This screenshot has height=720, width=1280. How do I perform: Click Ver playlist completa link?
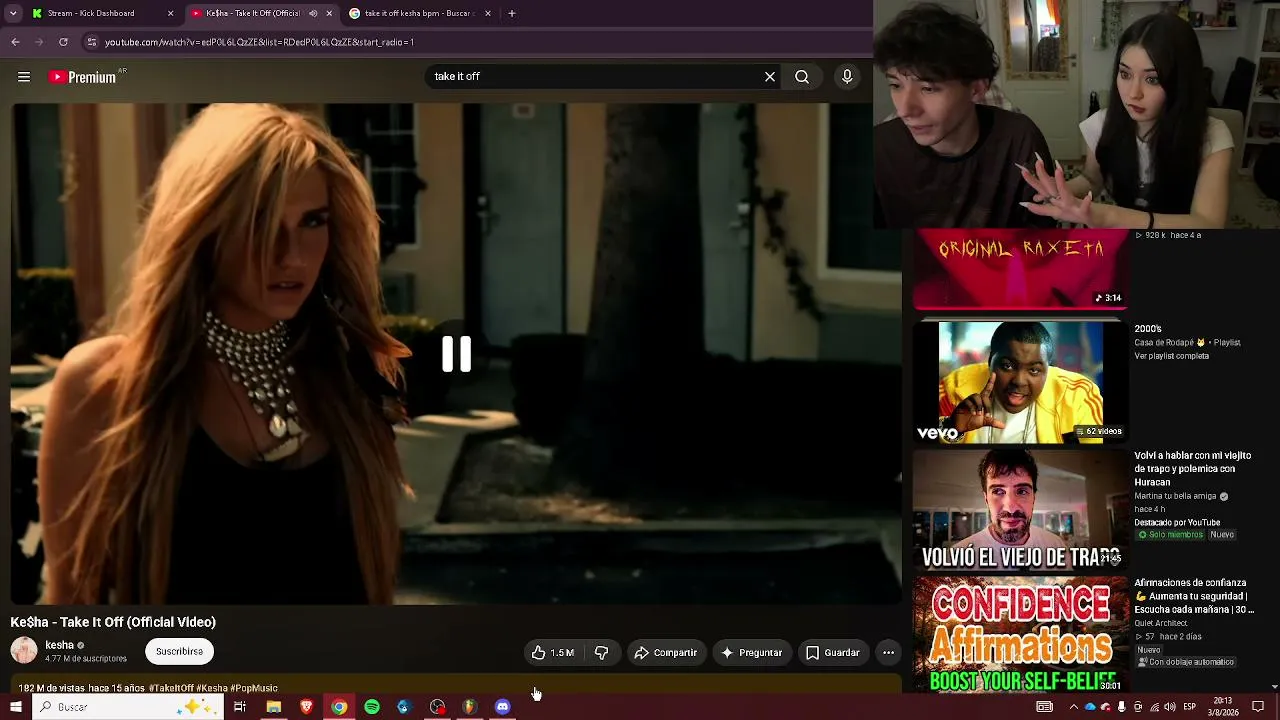pyautogui.click(x=1171, y=356)
